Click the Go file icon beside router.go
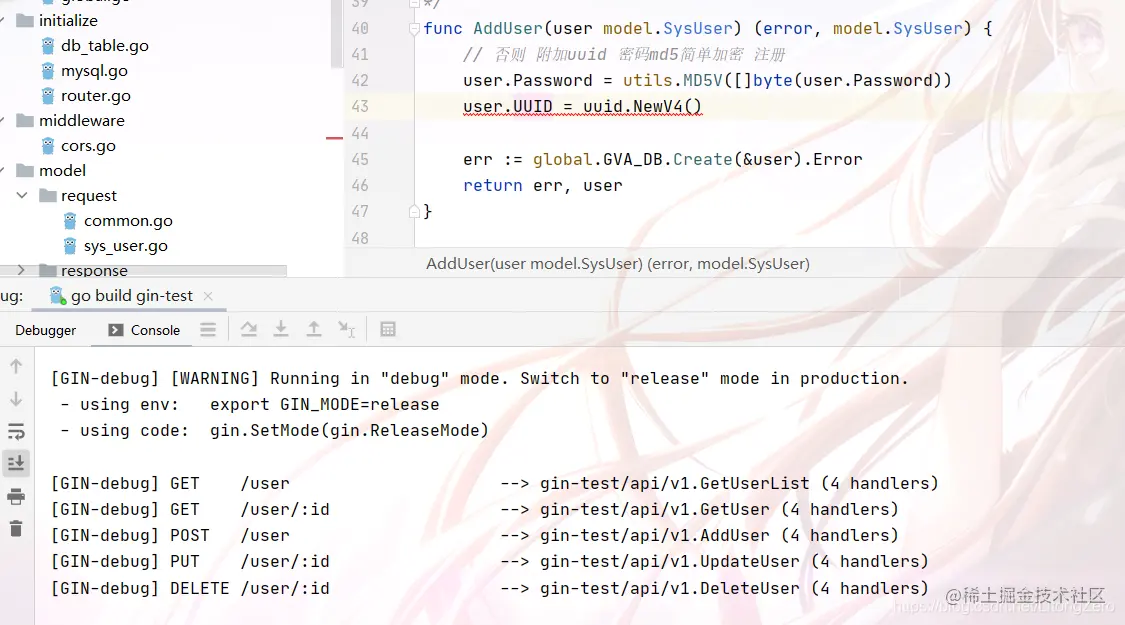This screenshot has width=1125, height=625. [x=48, y=95]
